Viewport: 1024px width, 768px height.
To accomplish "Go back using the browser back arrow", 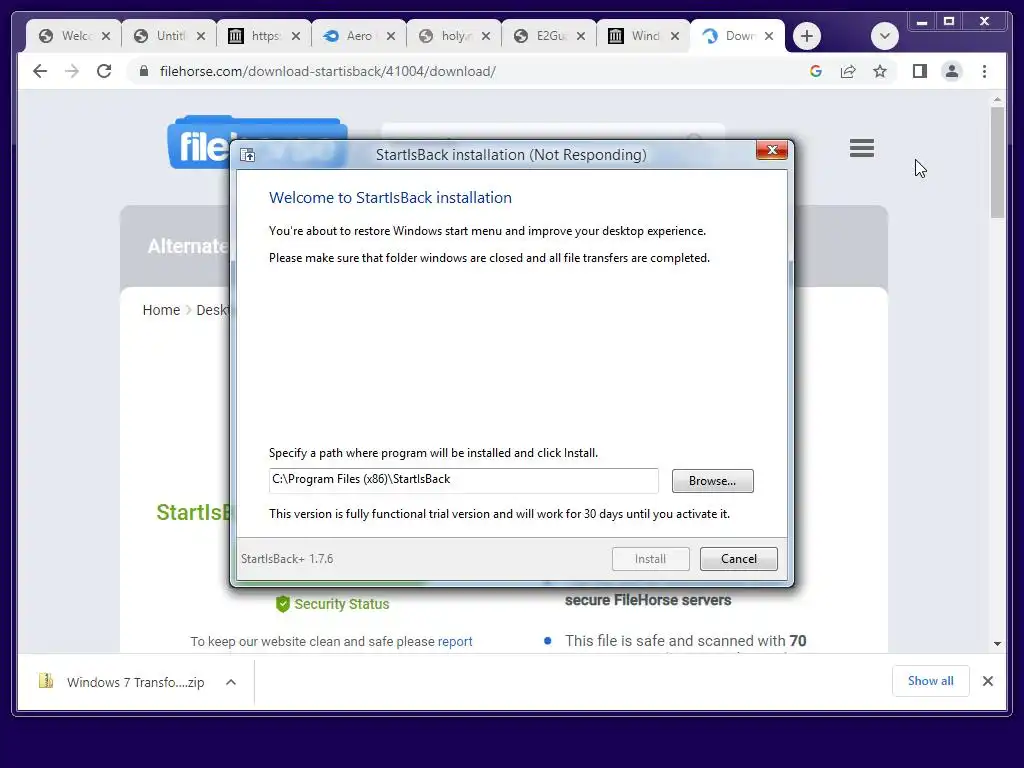I will (40, 71).
